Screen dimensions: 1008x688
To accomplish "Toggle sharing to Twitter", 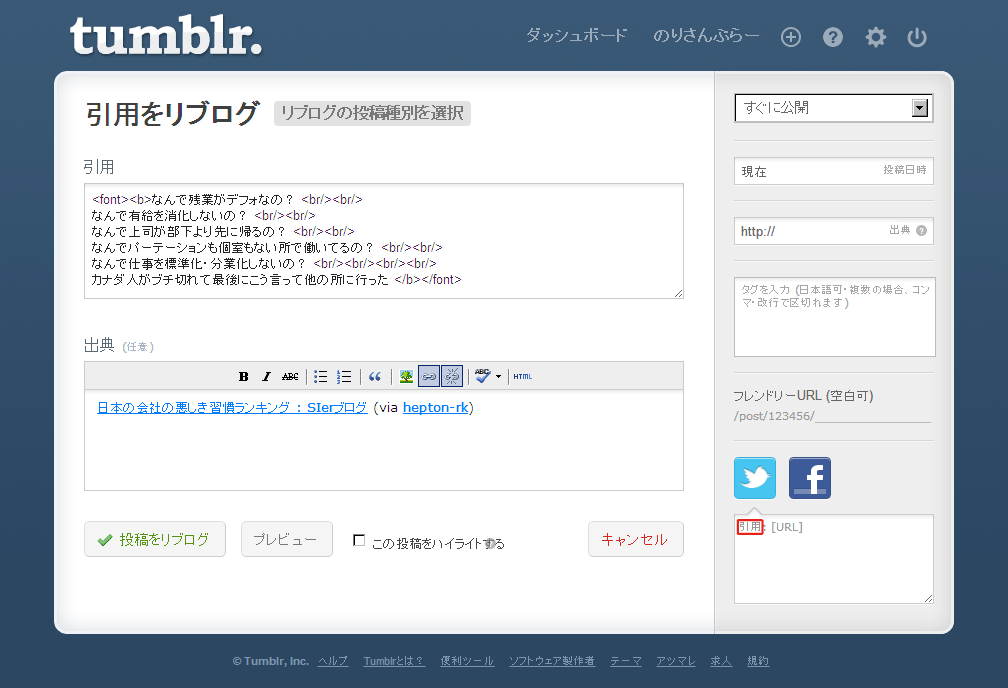I will (755, 478).
